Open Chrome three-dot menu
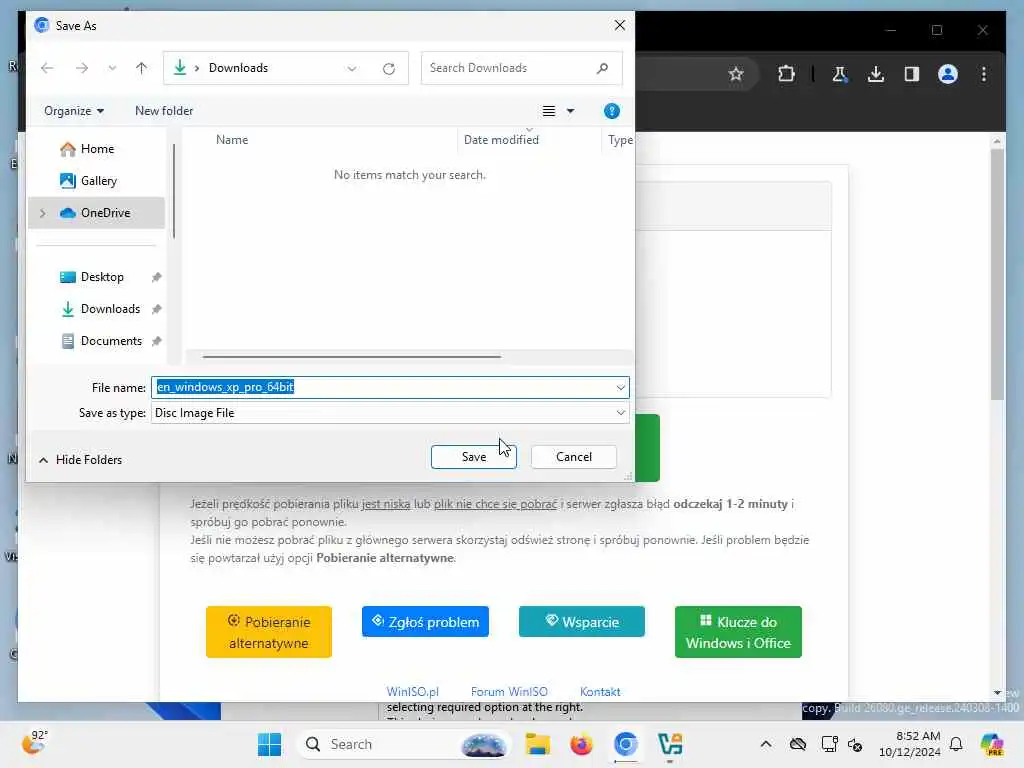The image size is (1024, 768). click(984, 74)
